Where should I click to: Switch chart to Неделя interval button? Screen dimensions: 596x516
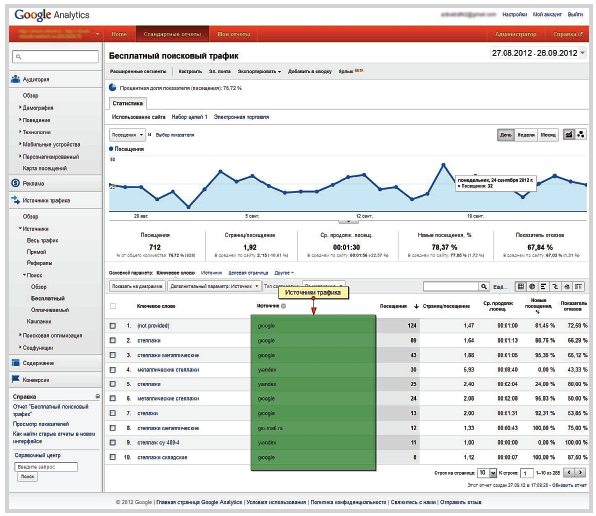pyautogui.click(x=526, y=135)
